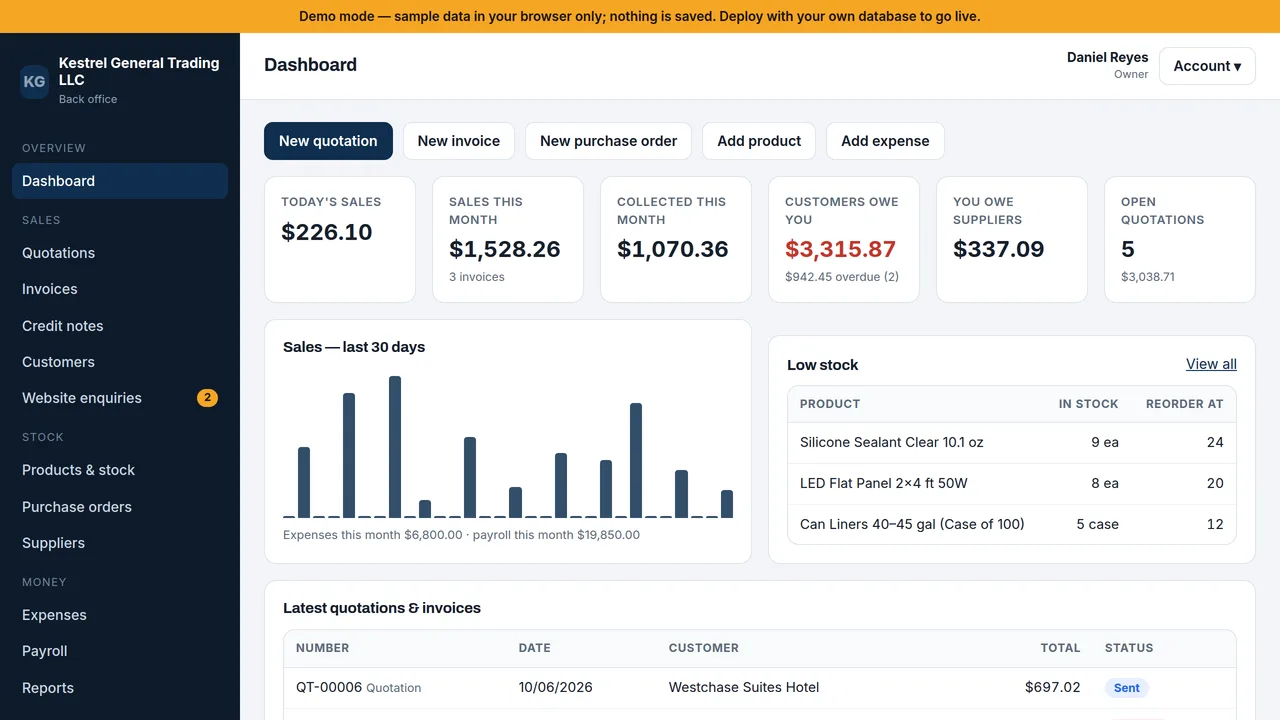
Task: Click the 3 invoices text under monthly sales
Action: 477,277
